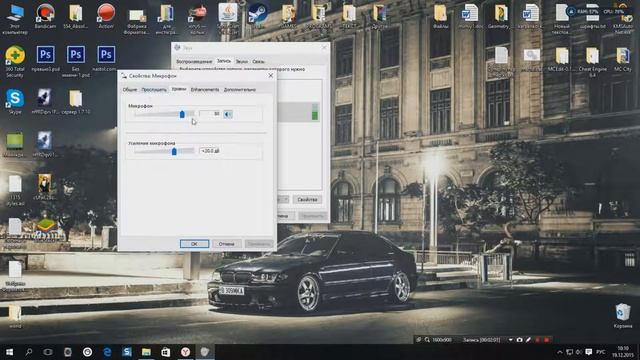640x360 pixels.
Task: Click the taskbar clock and date
Action: [623, 352]
